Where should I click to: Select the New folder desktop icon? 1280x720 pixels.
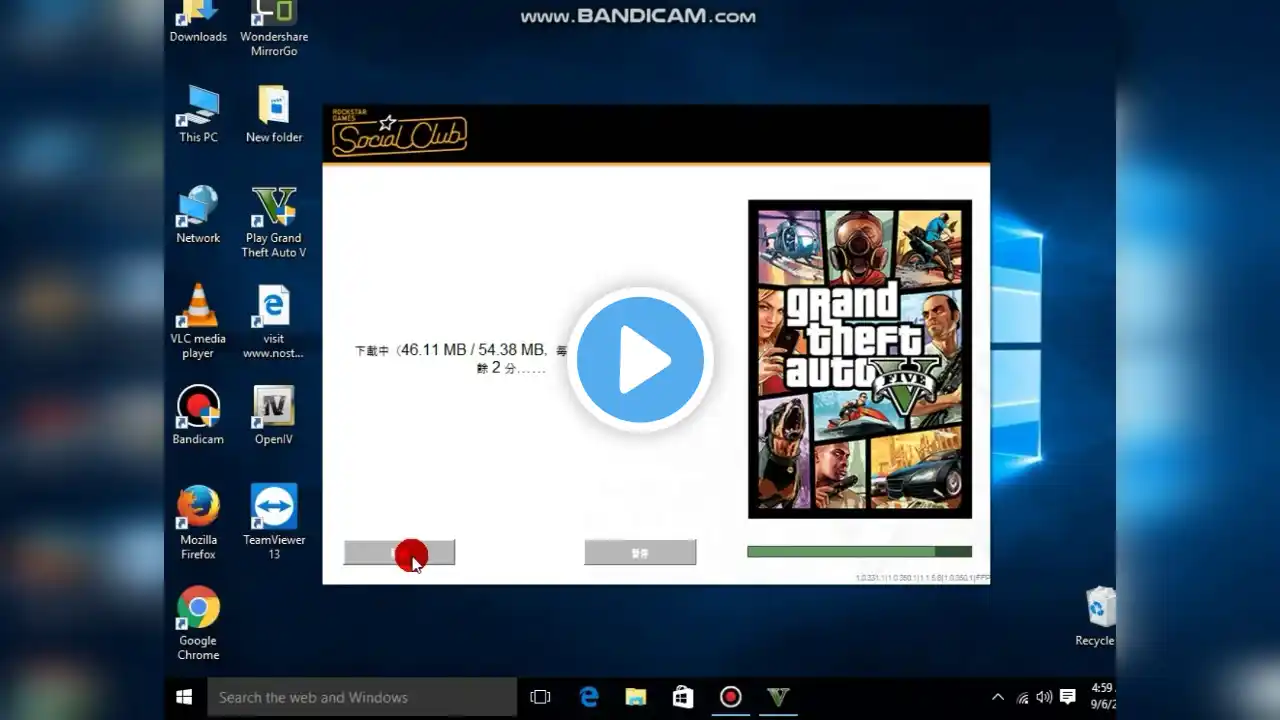(274, 113)
